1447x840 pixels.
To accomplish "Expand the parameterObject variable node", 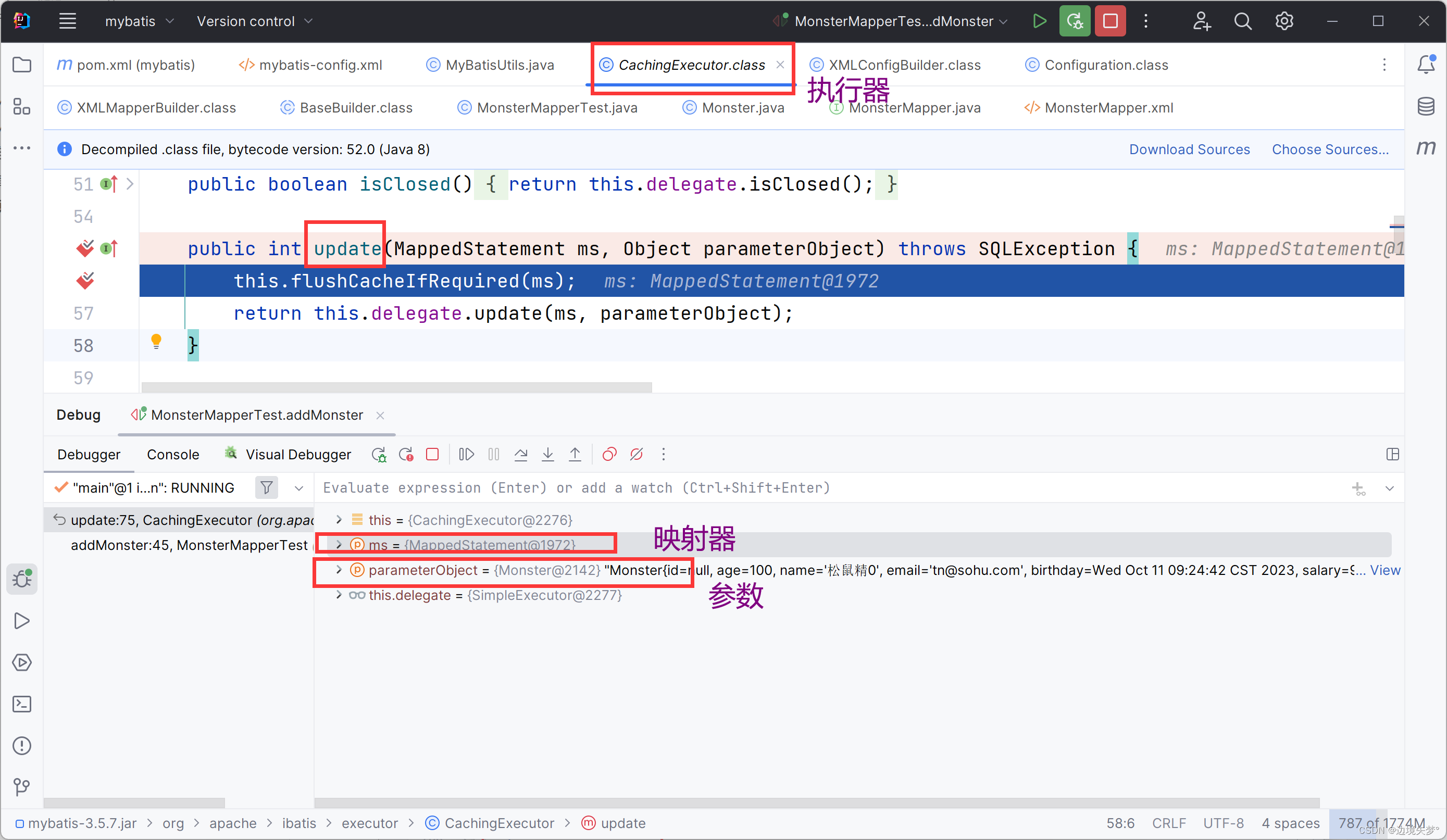I will tap(339, 570).
